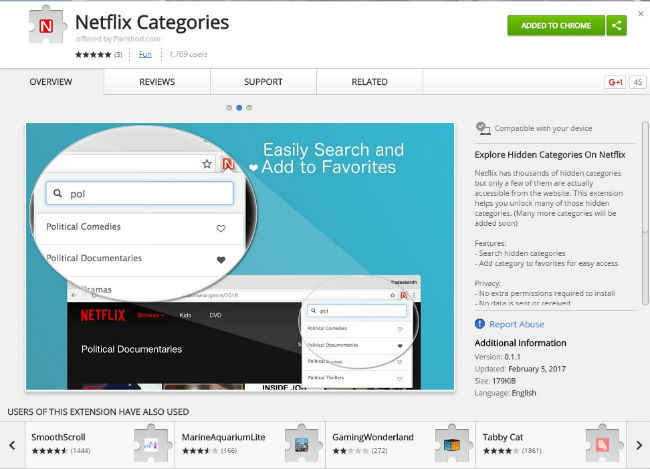Viewport: 650px width, 469px height.
Task: Click the GamingWonderland puzzle piece icon
Action: [x=452, y=444]
